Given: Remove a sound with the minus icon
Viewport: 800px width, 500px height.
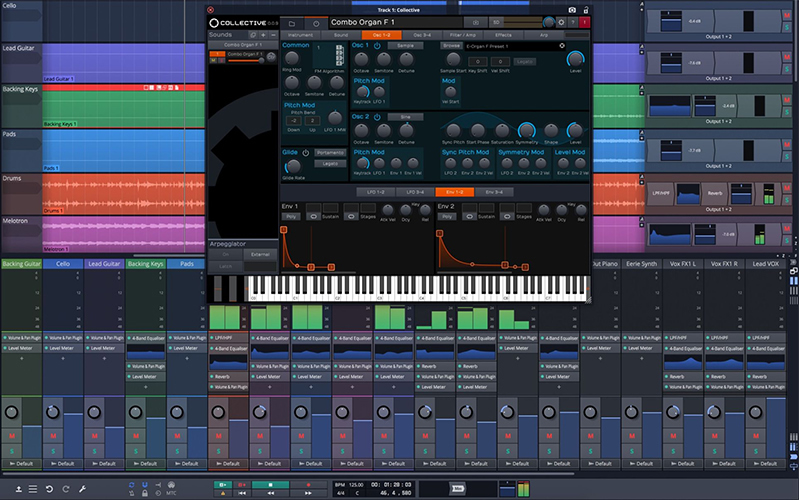Looking at the screenshot, I should [x=273, y=35].
